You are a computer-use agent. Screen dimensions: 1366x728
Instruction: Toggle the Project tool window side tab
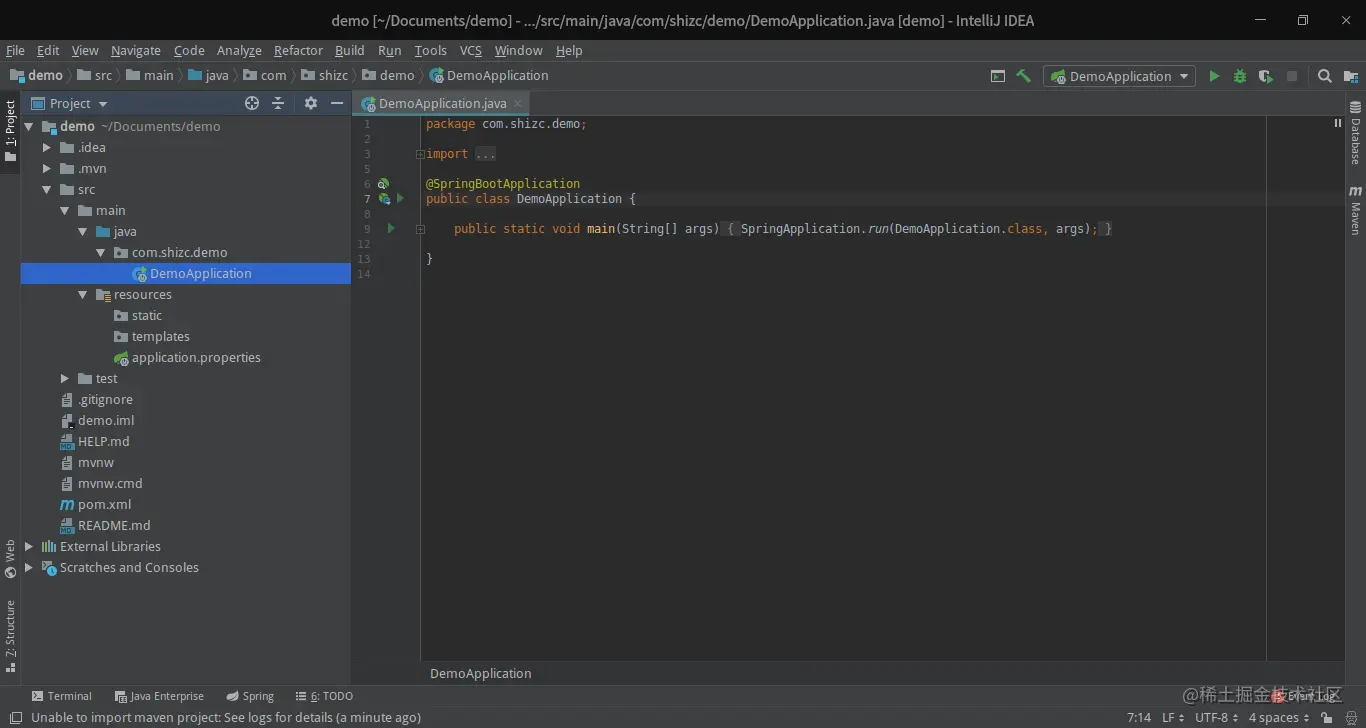click(x=10, y=130)
